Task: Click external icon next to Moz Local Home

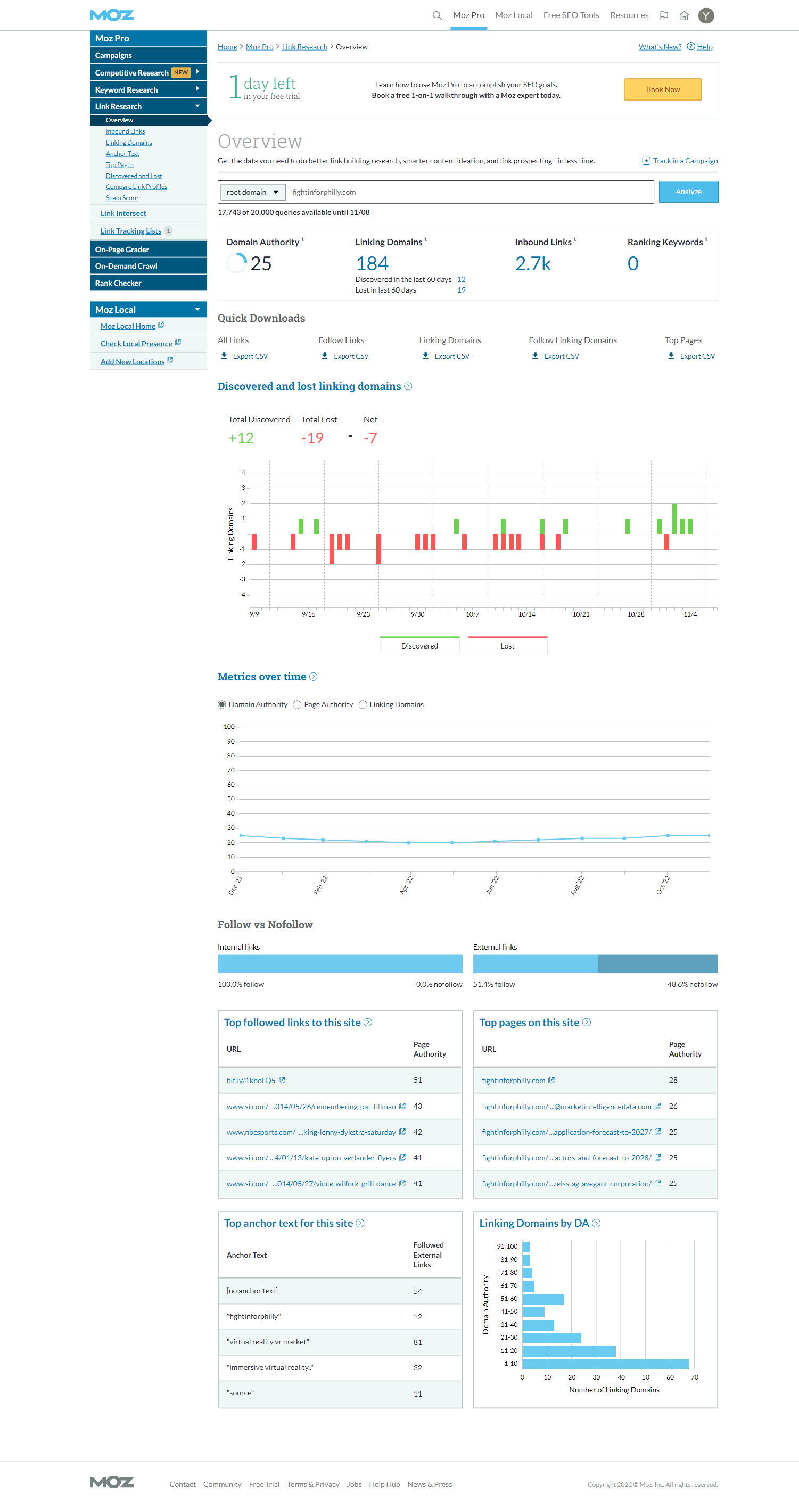Action: pos(161,325)
